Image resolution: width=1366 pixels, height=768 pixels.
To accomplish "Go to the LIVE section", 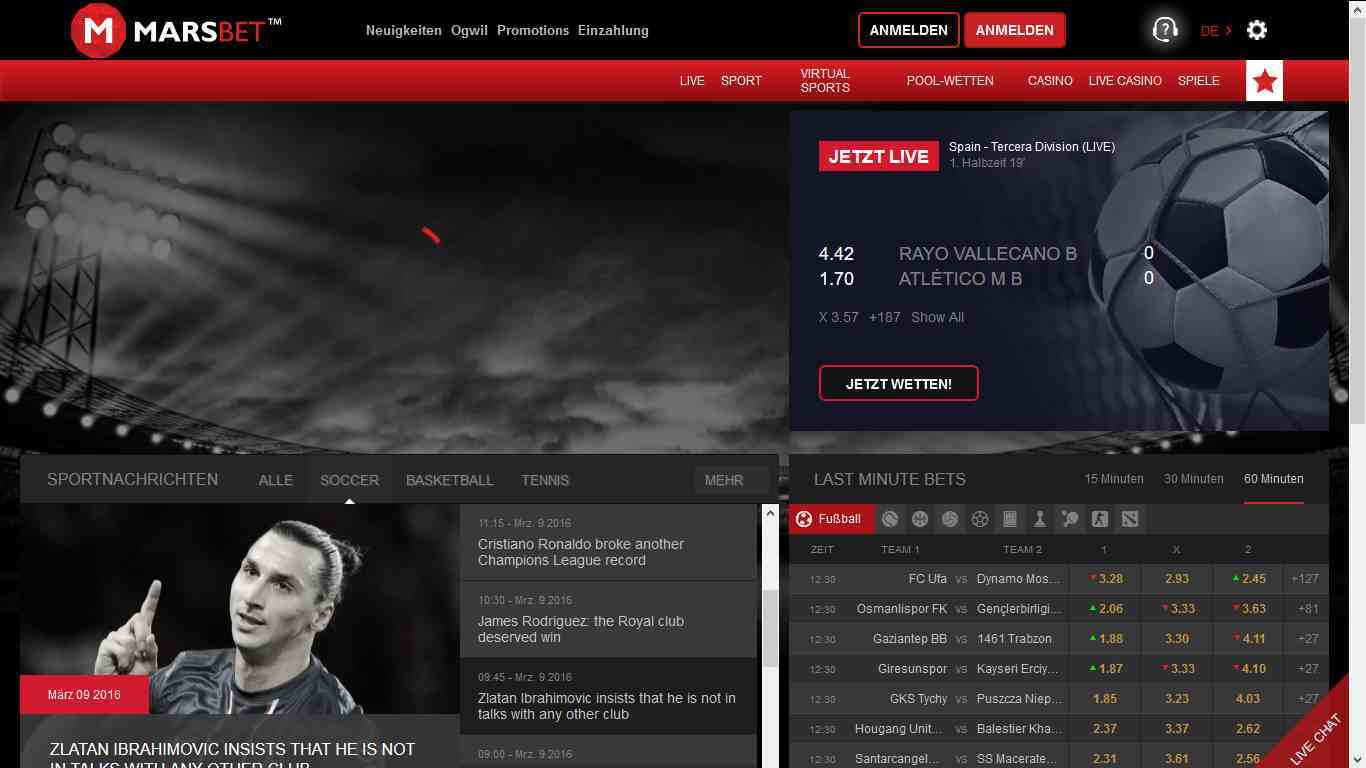I will coord(692,81).
